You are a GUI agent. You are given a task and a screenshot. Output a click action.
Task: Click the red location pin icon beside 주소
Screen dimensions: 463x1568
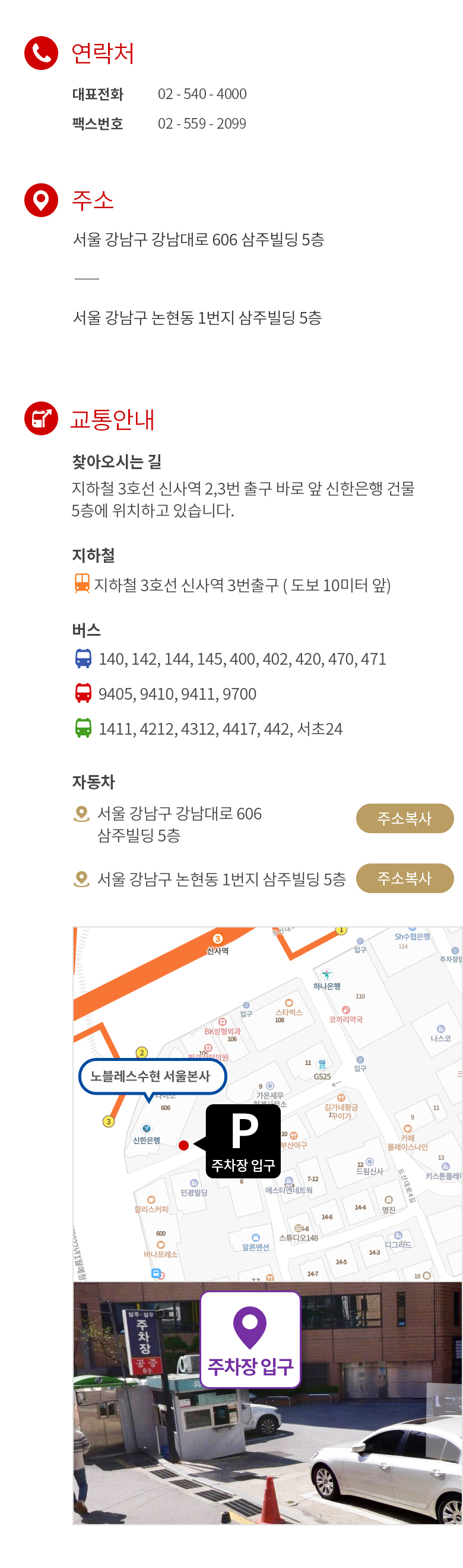click(x=41, y=200)
